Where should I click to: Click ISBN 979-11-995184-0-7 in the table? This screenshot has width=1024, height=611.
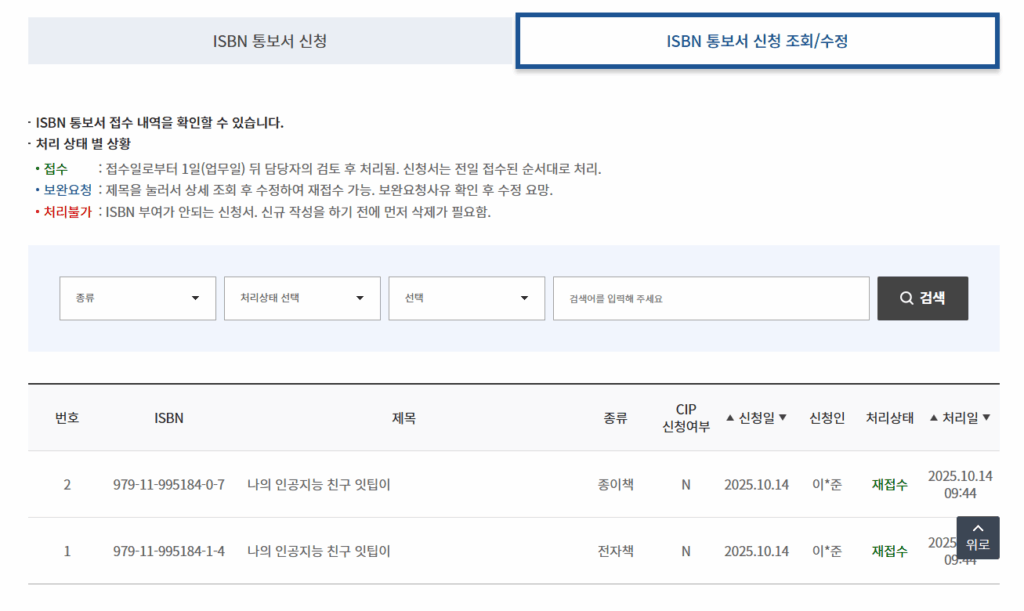tap(169, 485)
